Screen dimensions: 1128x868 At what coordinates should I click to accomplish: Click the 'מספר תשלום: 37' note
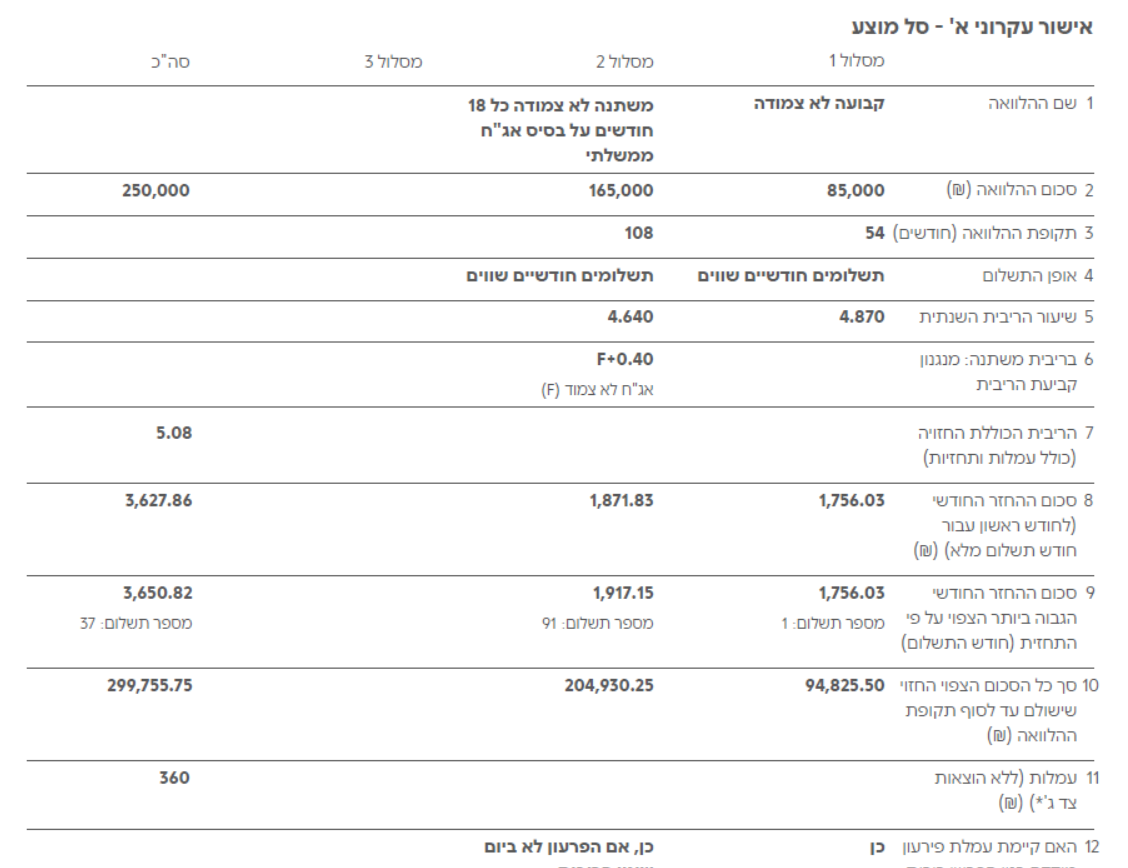pyautogui.click(x=136, y=623)
